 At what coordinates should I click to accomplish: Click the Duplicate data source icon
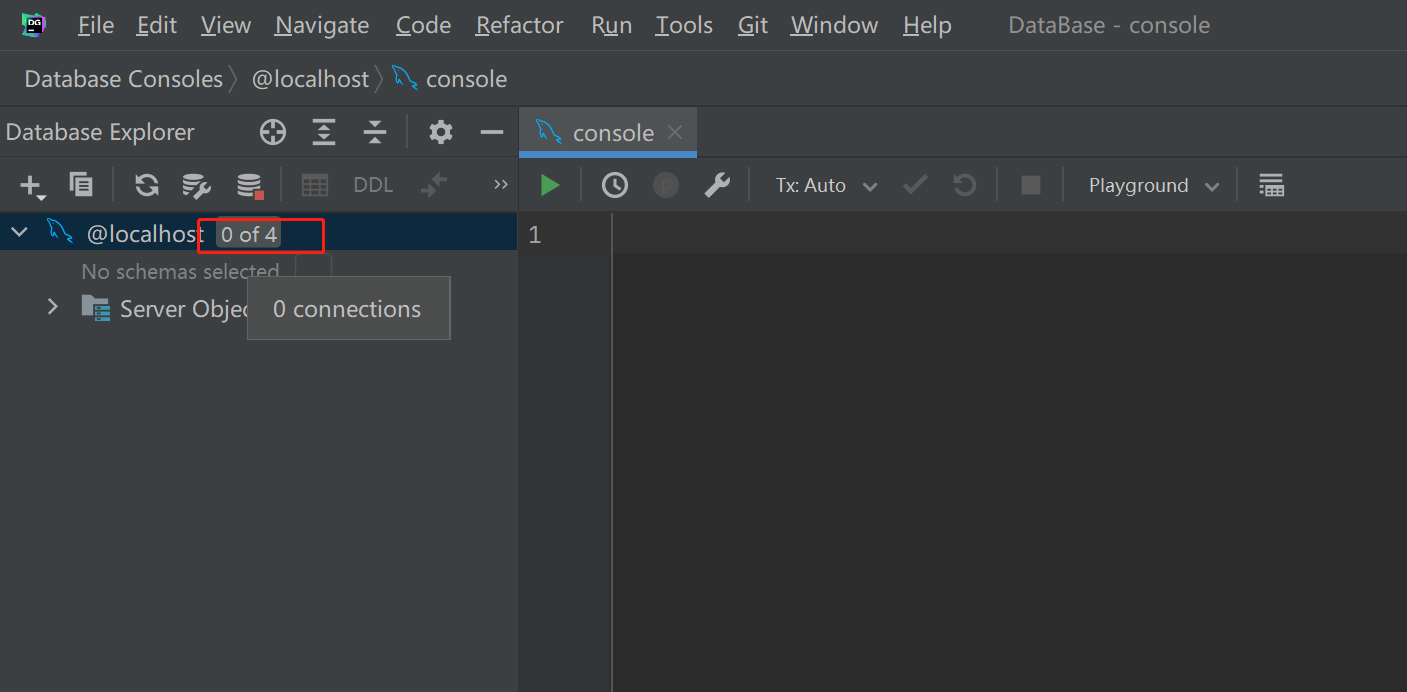(81, 185)
